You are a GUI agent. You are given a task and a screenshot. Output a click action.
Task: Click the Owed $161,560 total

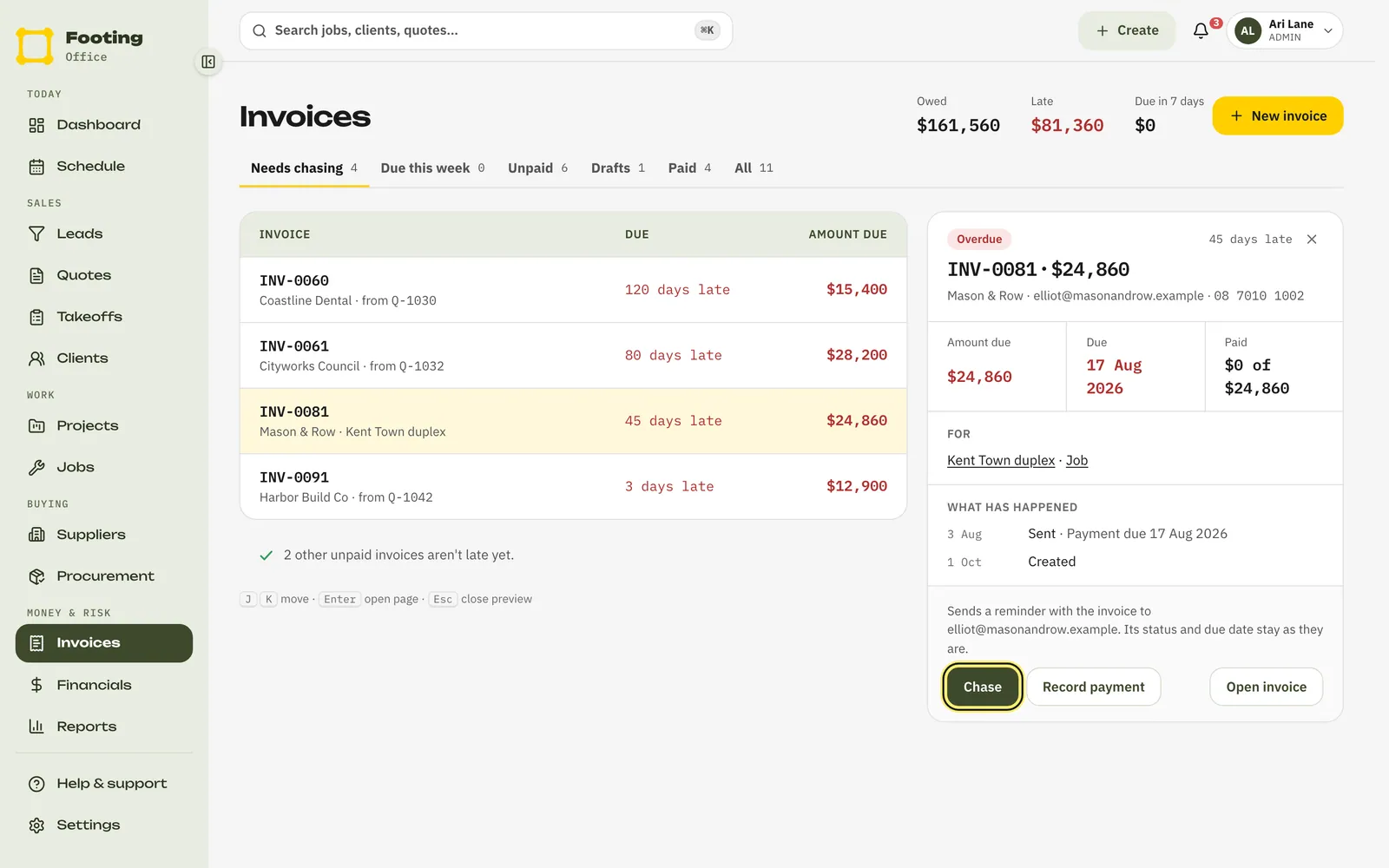pos(958,115)
